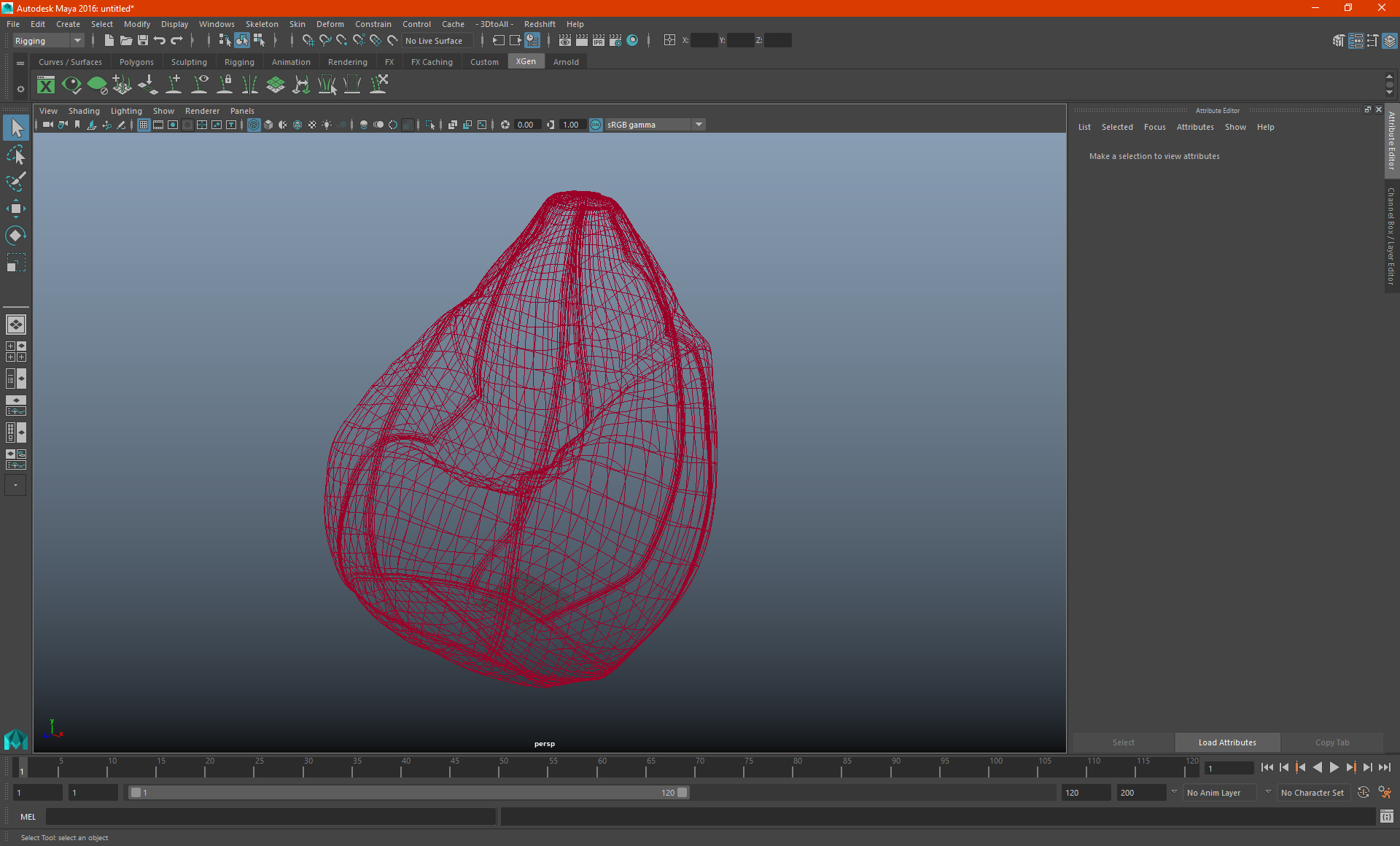The width and height of the screenshot is (1400, 846).
Task: Open the Redshift menu
Action: pyautogui.click(x=540, y=24)
